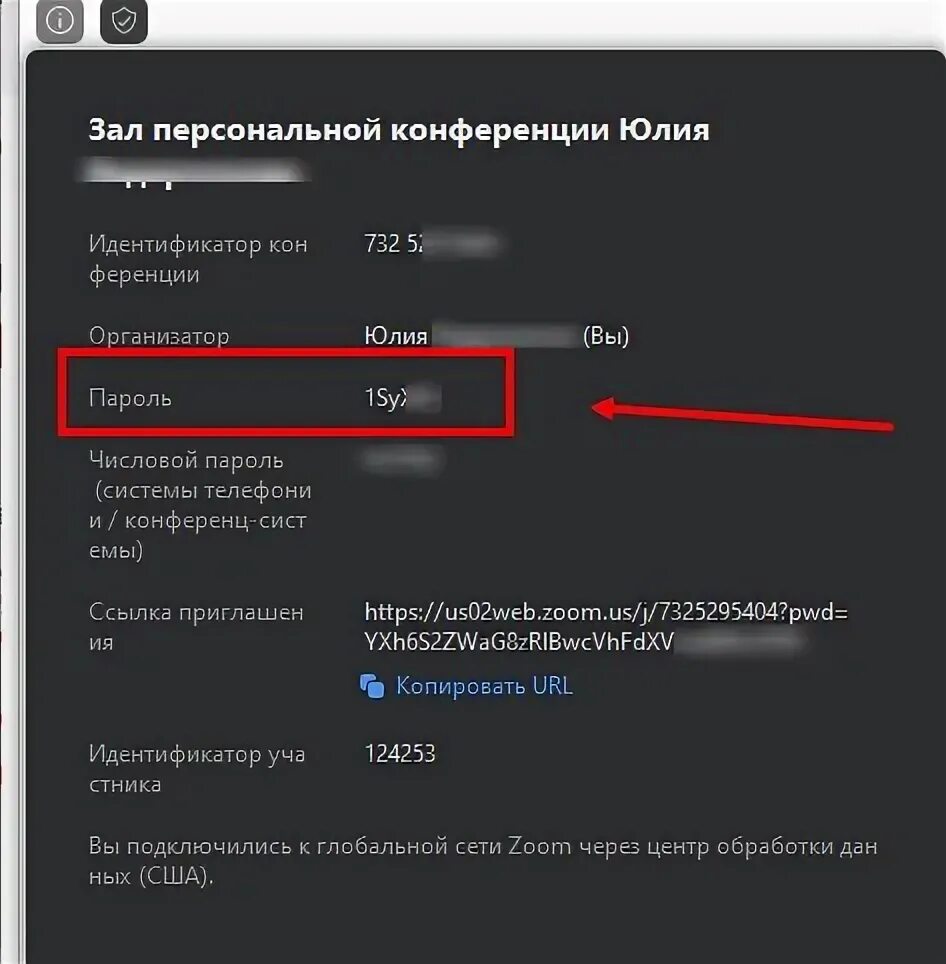Click the Zoom data center notice text
The width and height of the screenshot is (946, 964).
point(483,861)
